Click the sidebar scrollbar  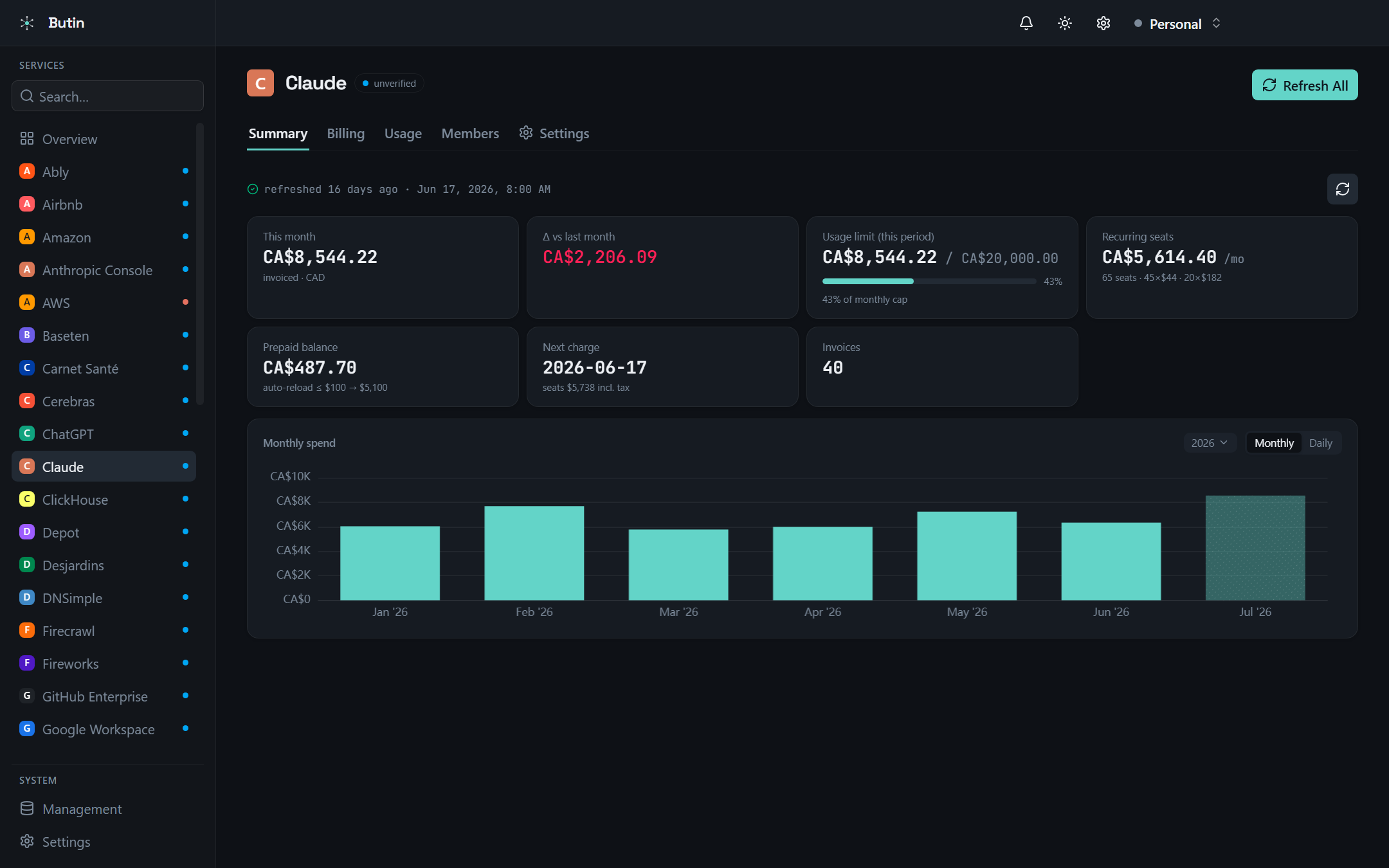click(x=200, y=264)
